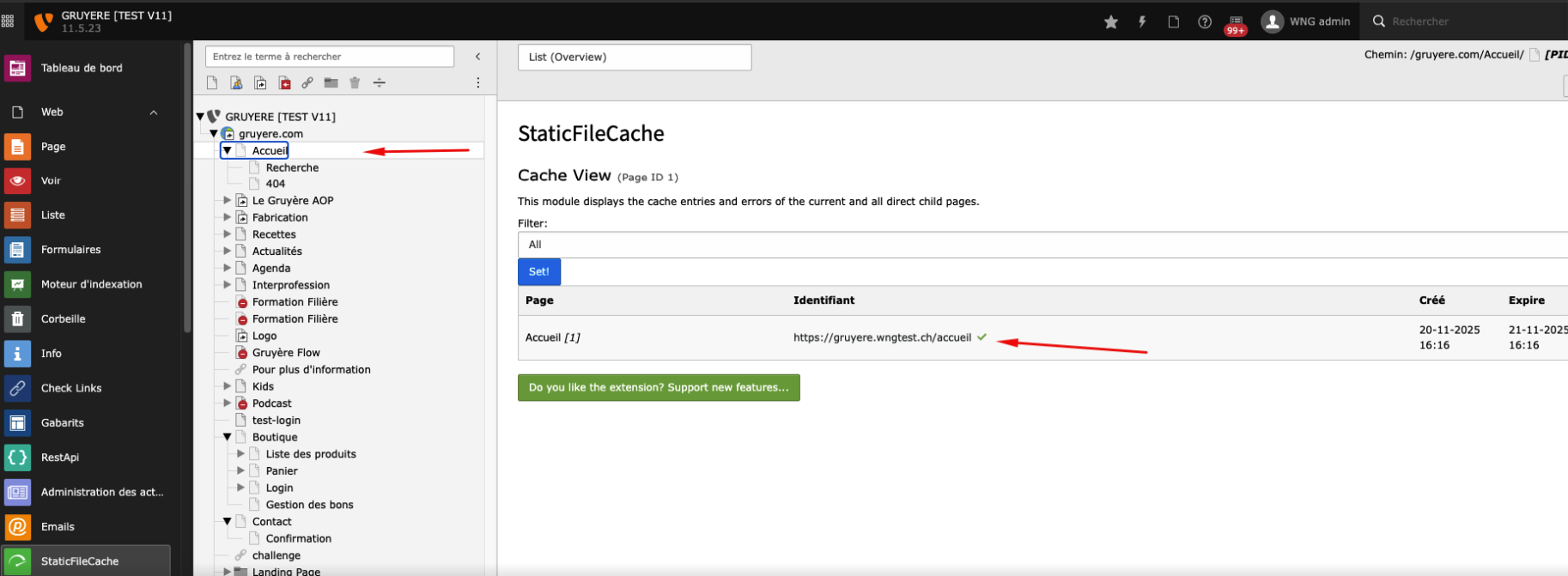Image resolution: width=1568 pixels, height=576 pixels.
Task: Click the menu separator icon in tree toolbar
Action: point(379,82)
